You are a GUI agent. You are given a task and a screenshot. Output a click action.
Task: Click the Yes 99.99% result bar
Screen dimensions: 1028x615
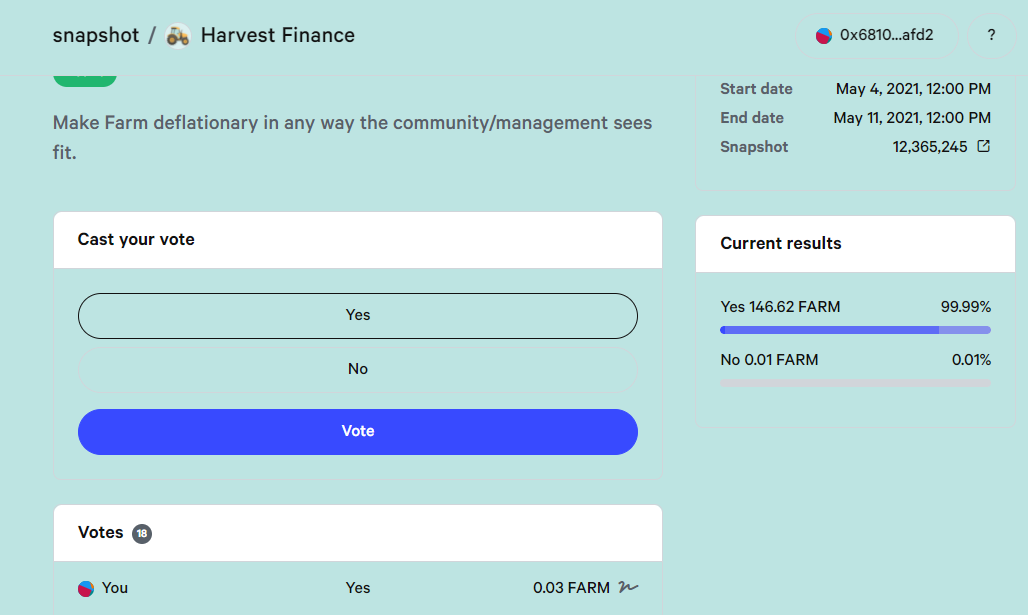tap(855, 330)
